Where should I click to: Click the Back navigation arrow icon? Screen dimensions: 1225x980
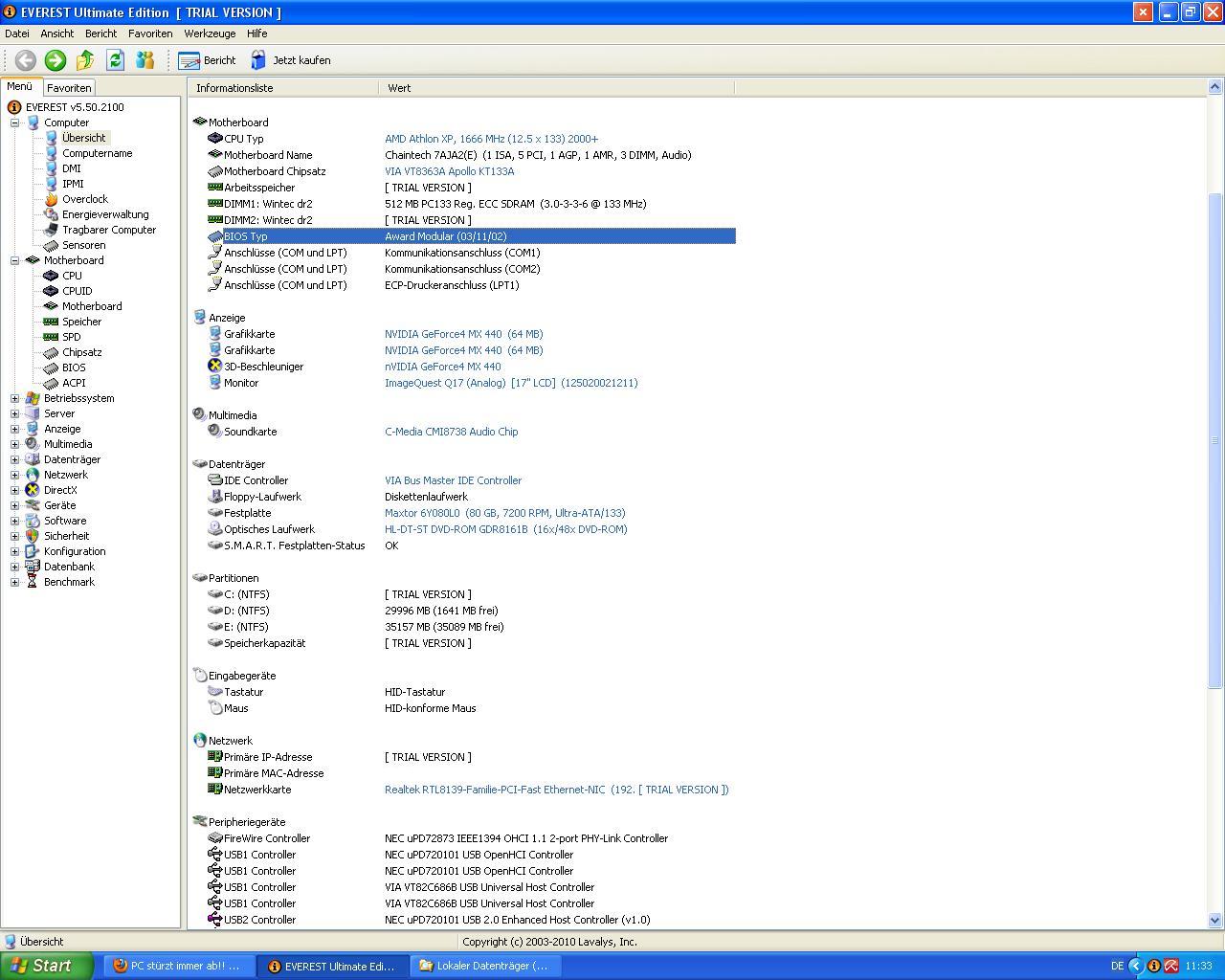(x=25, y=60)
